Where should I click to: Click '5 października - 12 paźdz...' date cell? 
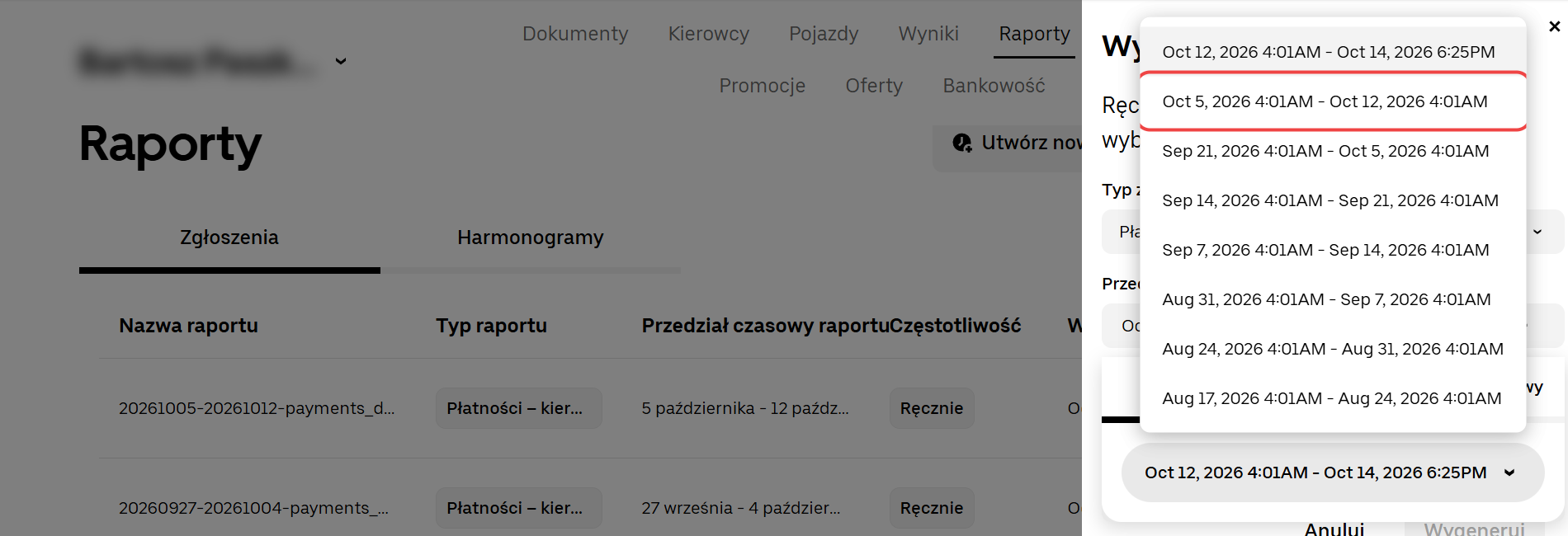[745, 408]
